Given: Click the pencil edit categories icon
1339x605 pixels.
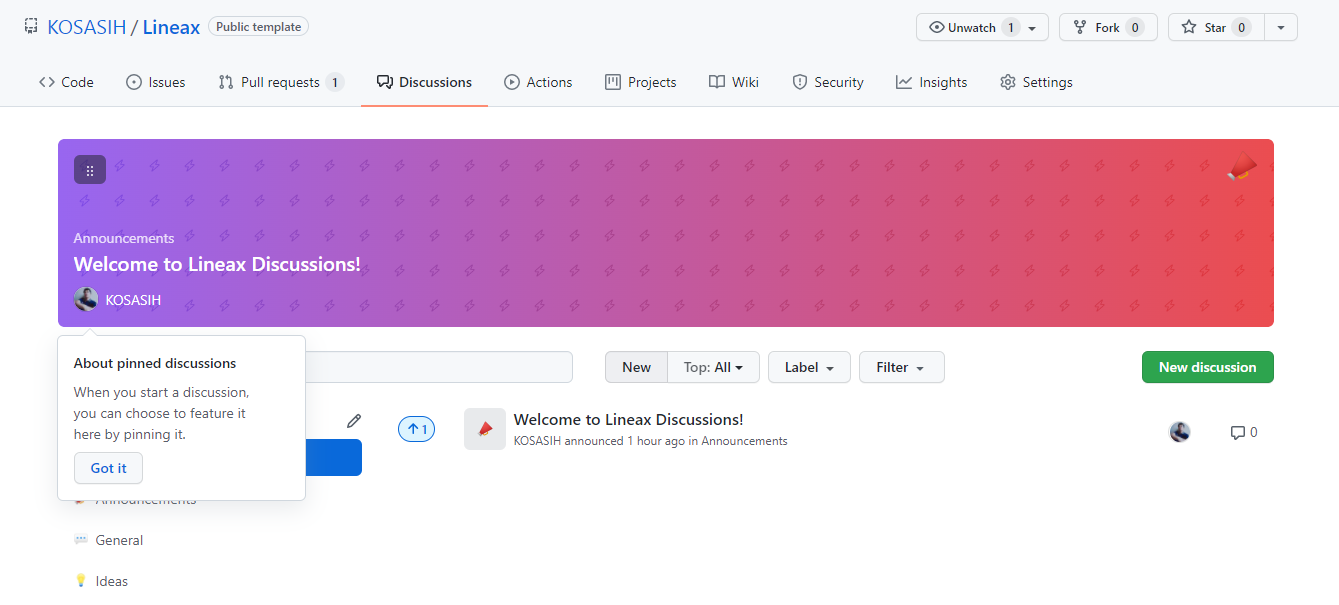Looking at the screenshot, I should coord(354,421).
